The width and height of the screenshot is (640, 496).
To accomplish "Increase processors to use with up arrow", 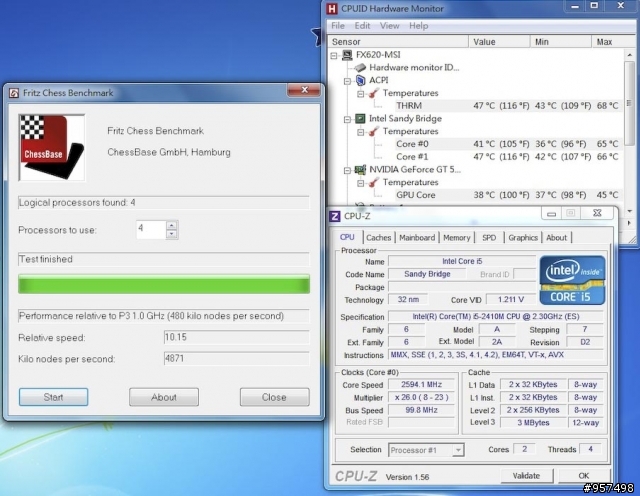I will 172,225.
